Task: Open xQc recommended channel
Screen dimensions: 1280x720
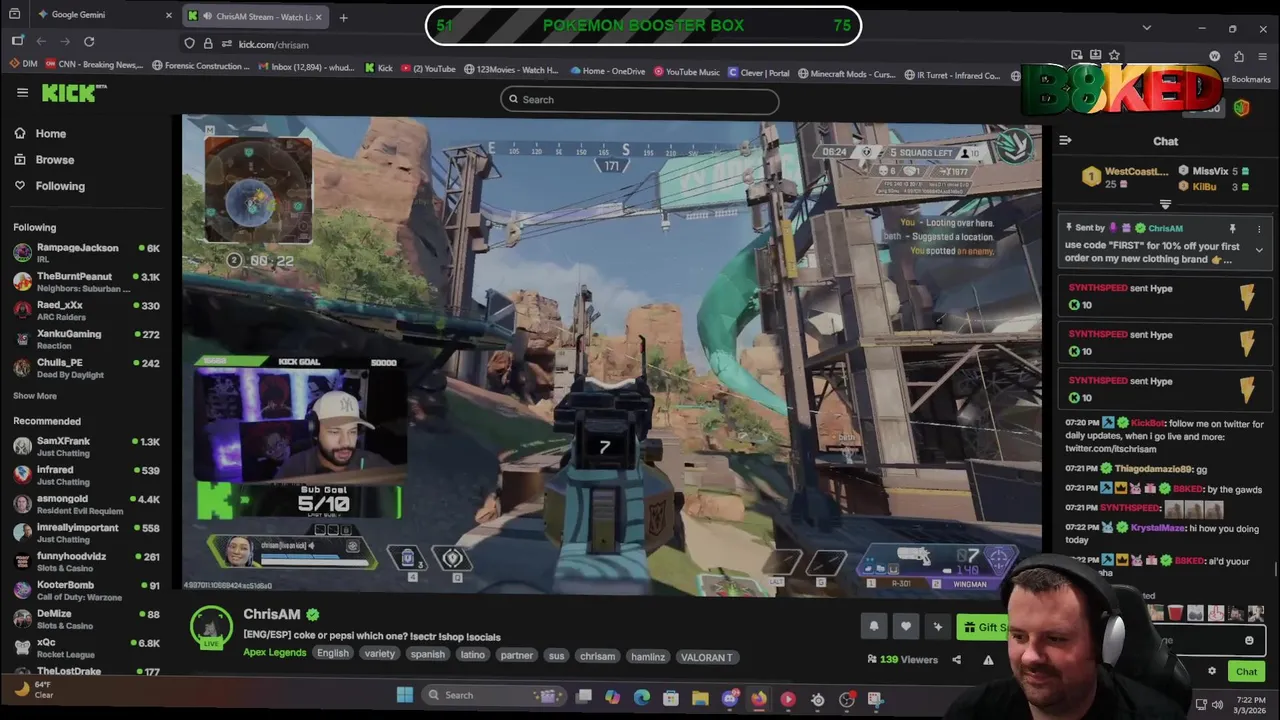Action: click(86, 647)
